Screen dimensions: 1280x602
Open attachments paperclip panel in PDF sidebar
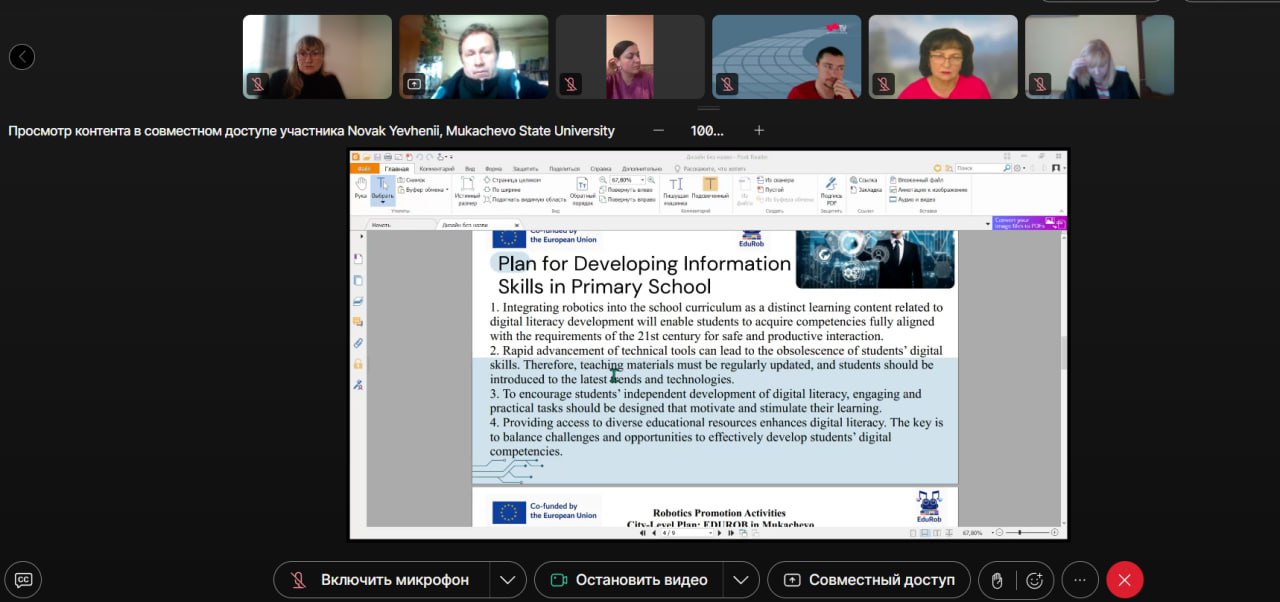(x=358, y=343)
